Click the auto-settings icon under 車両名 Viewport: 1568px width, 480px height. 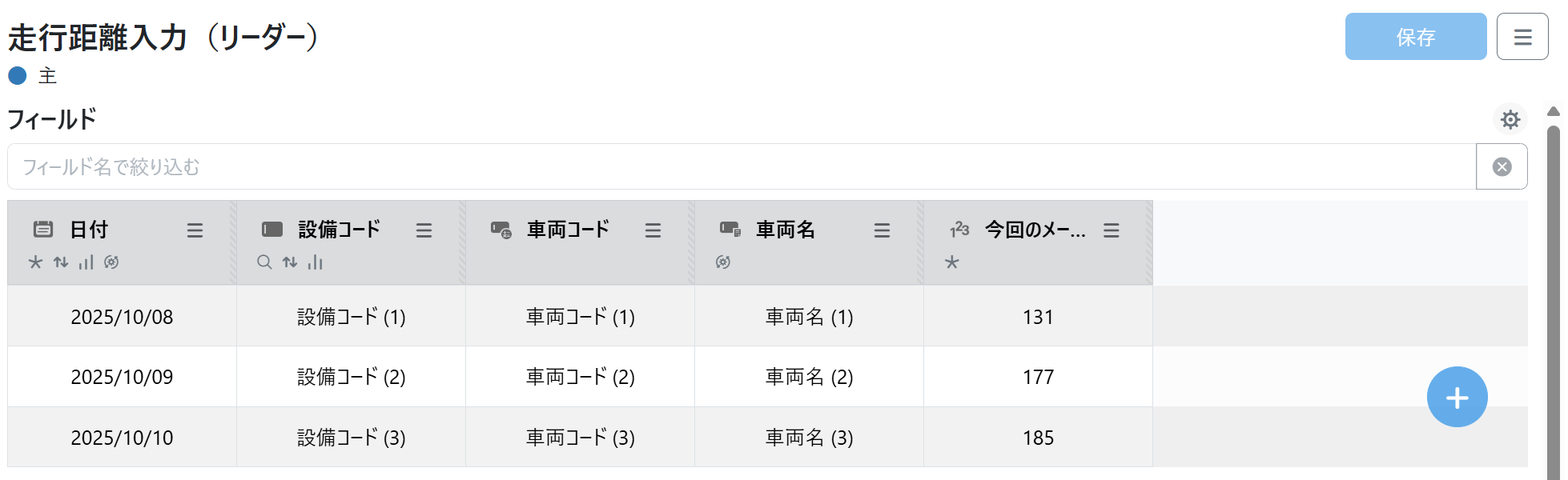(x=723, y=262)
